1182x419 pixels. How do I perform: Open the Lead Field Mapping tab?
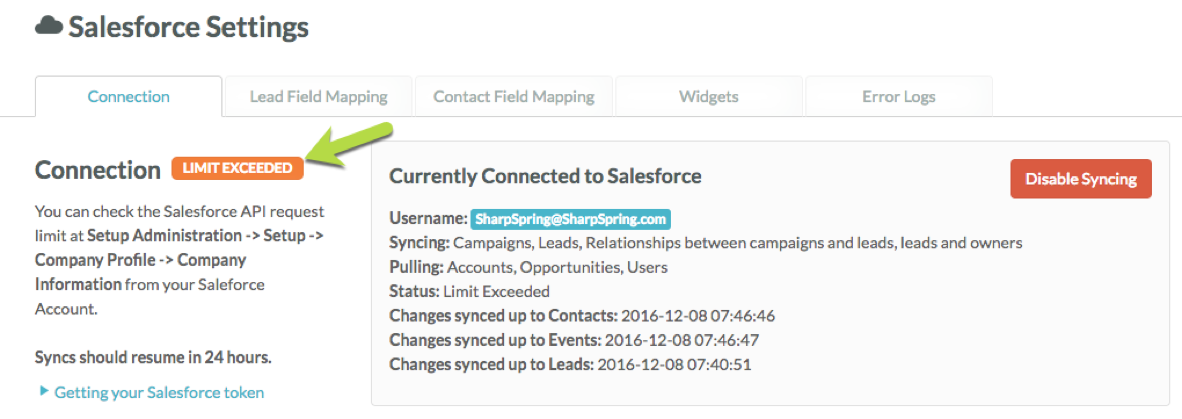pos(318,97)
